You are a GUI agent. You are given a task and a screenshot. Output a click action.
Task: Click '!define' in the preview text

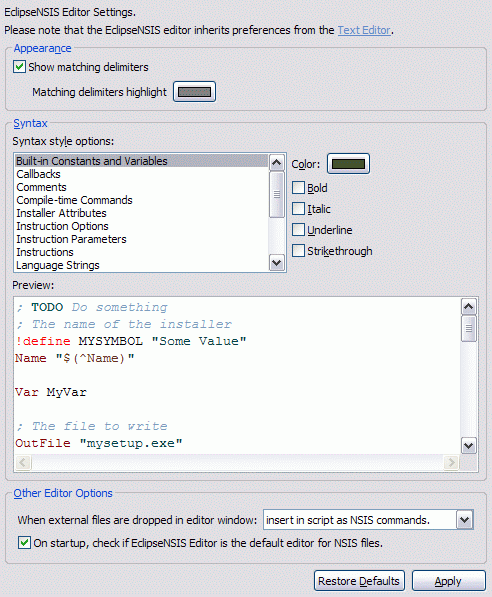43,341
